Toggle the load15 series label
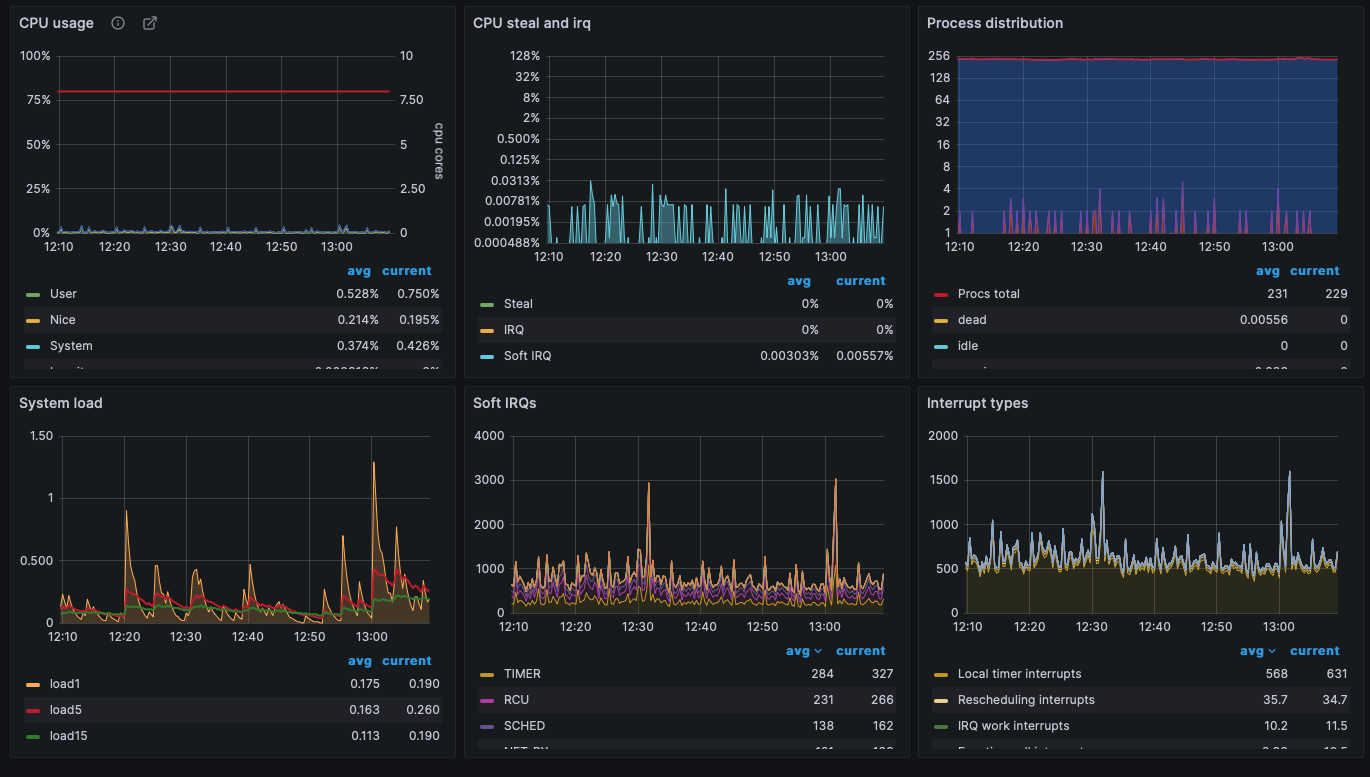The width and height of the screenshot is (1370, 777). (x=69, y=736)
